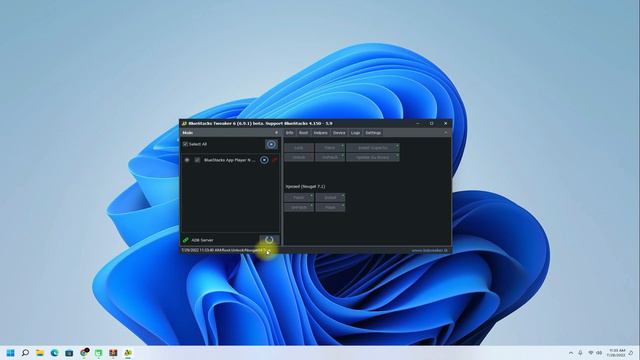Collapse the tab bar using the right chevron
The width and height of the screenshot is (640, 360).
click(446, 133)
